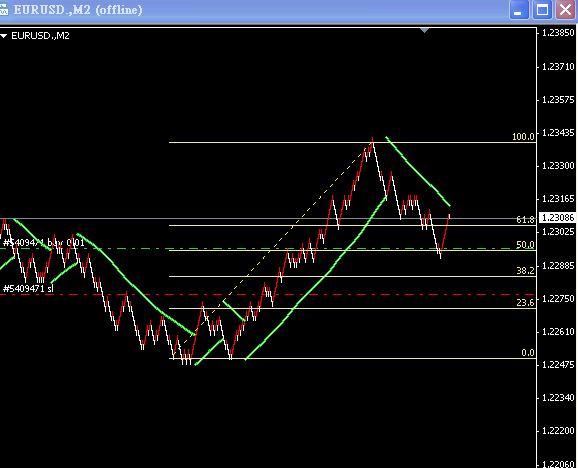Maximize the EURUSD chart window

pyautogui.click(x=542, y=10)
